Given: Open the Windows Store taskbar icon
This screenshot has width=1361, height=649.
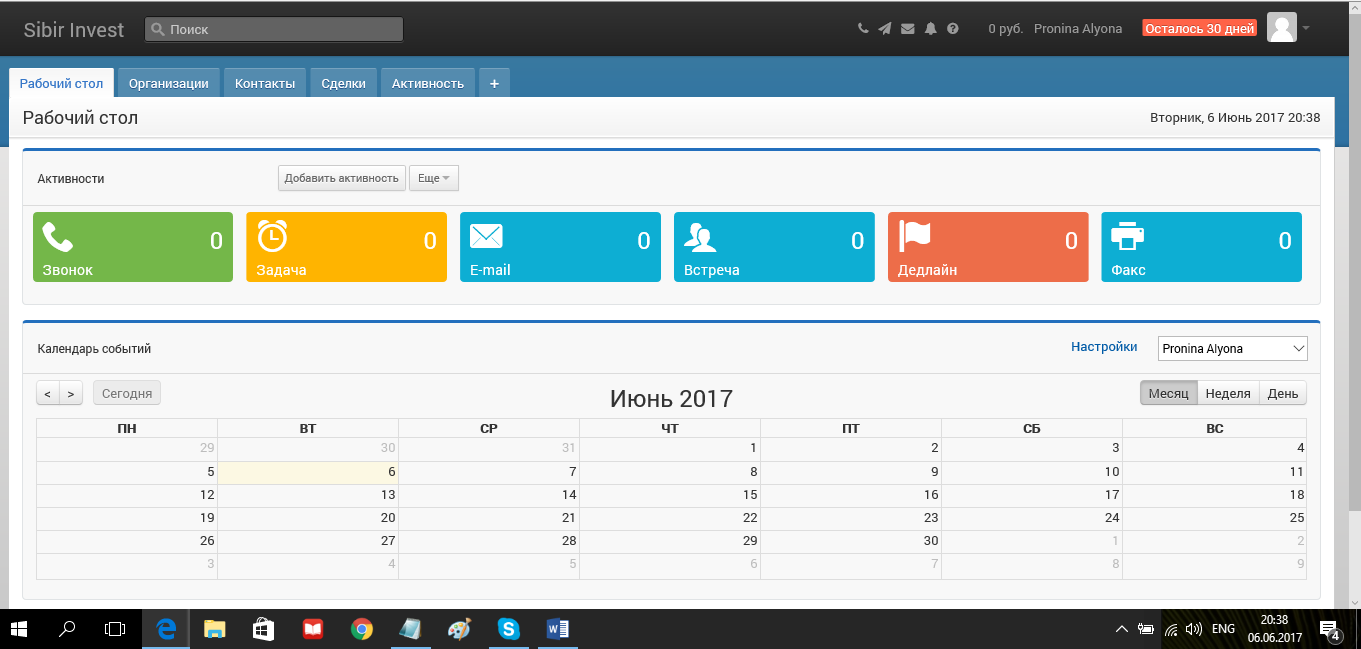Looking at the screenshot, I should pyautogui.click(x=264, y=629).
